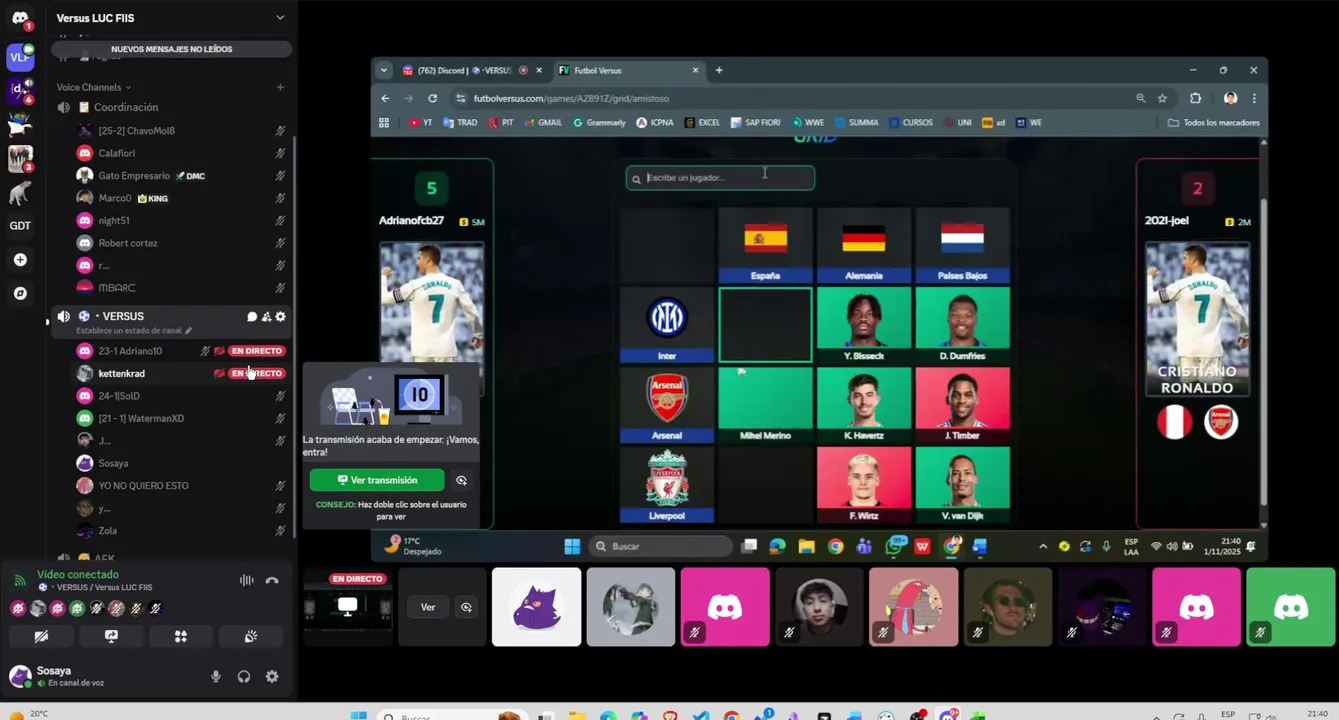Click streamed Chrome address bar URL
The width and height of the screenshot is (1339, 720).
tap(571, 98)
